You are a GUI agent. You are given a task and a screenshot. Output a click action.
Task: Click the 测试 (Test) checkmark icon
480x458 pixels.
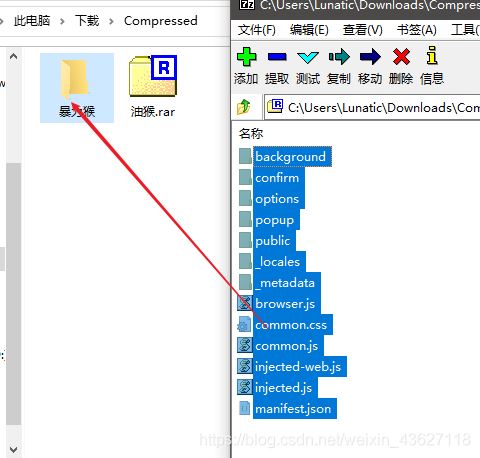pos(308,58)
